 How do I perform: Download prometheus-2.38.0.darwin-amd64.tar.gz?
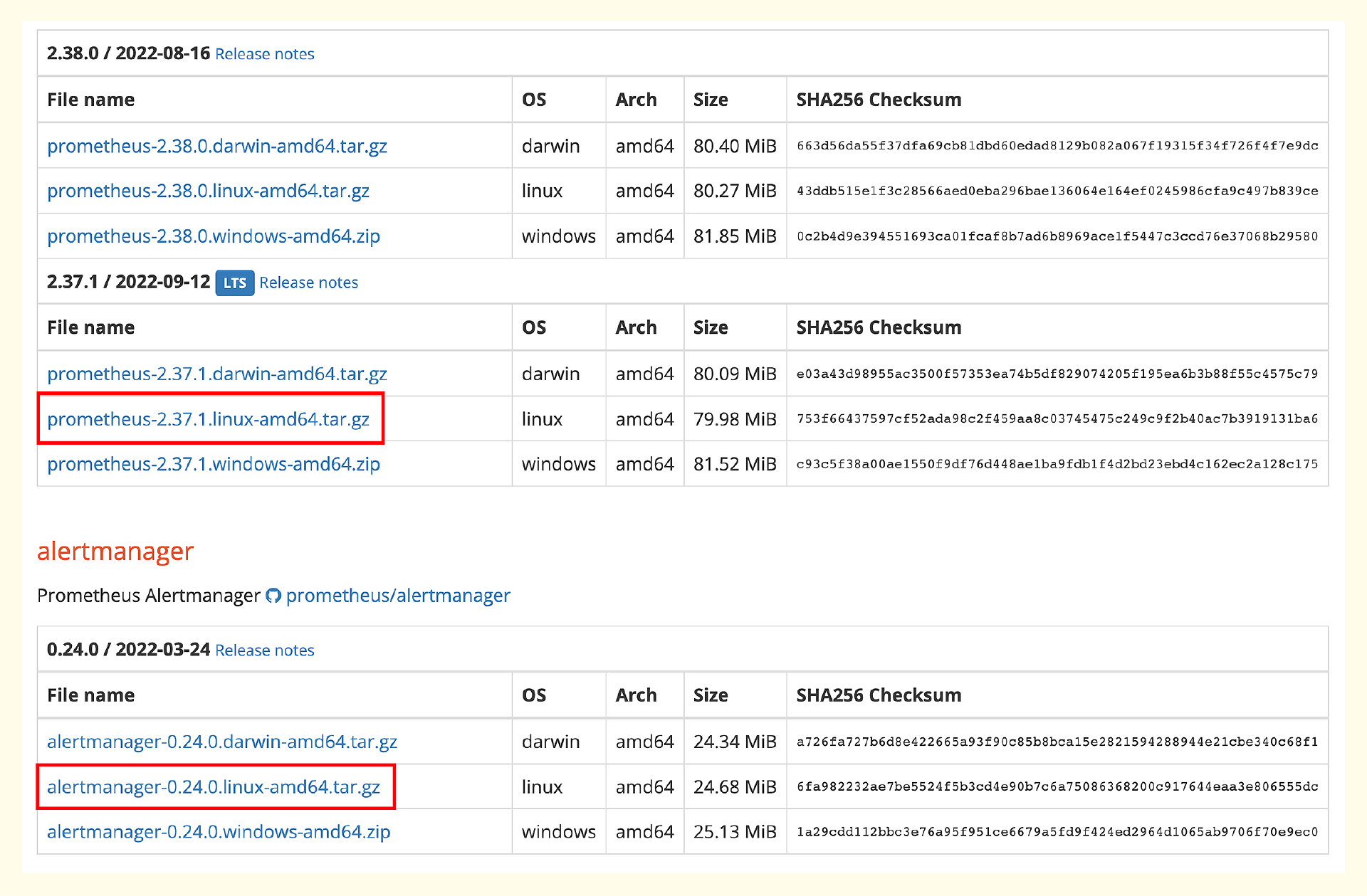pyautogui.click(x=217, y=146)
